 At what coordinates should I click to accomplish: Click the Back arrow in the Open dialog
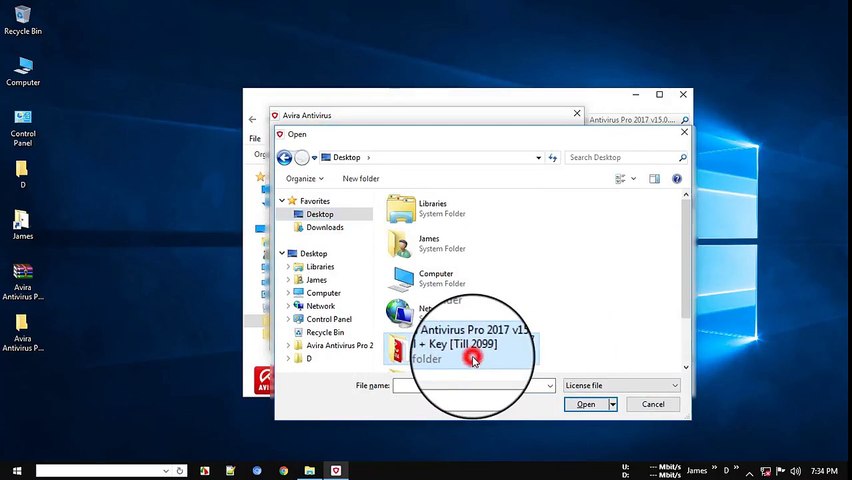[x=284, y=158]
